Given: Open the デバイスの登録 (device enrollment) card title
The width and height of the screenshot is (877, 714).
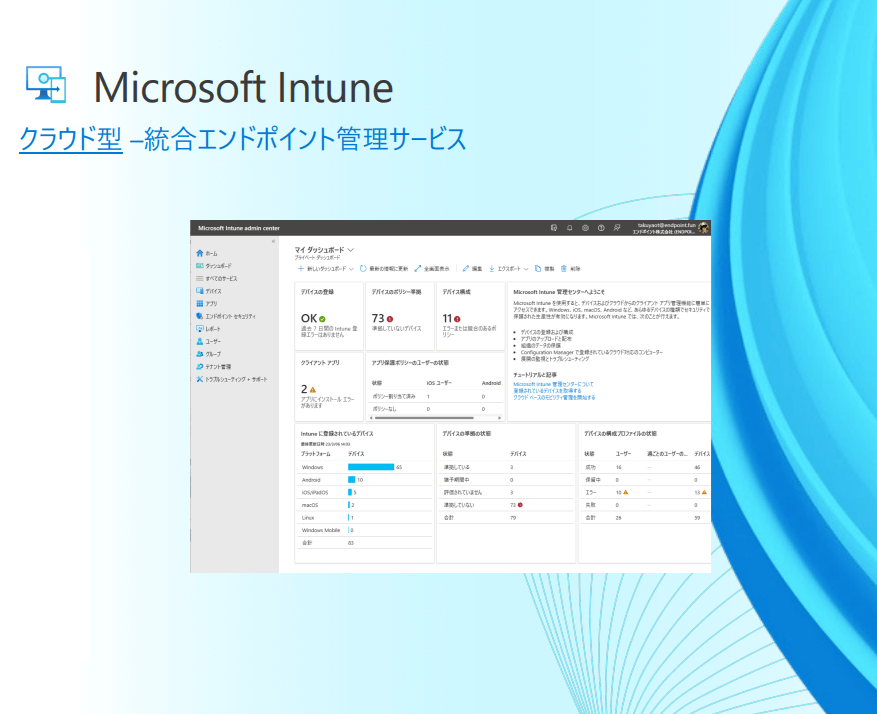Looking at the screenshot, I should click(x=317, y=292).
